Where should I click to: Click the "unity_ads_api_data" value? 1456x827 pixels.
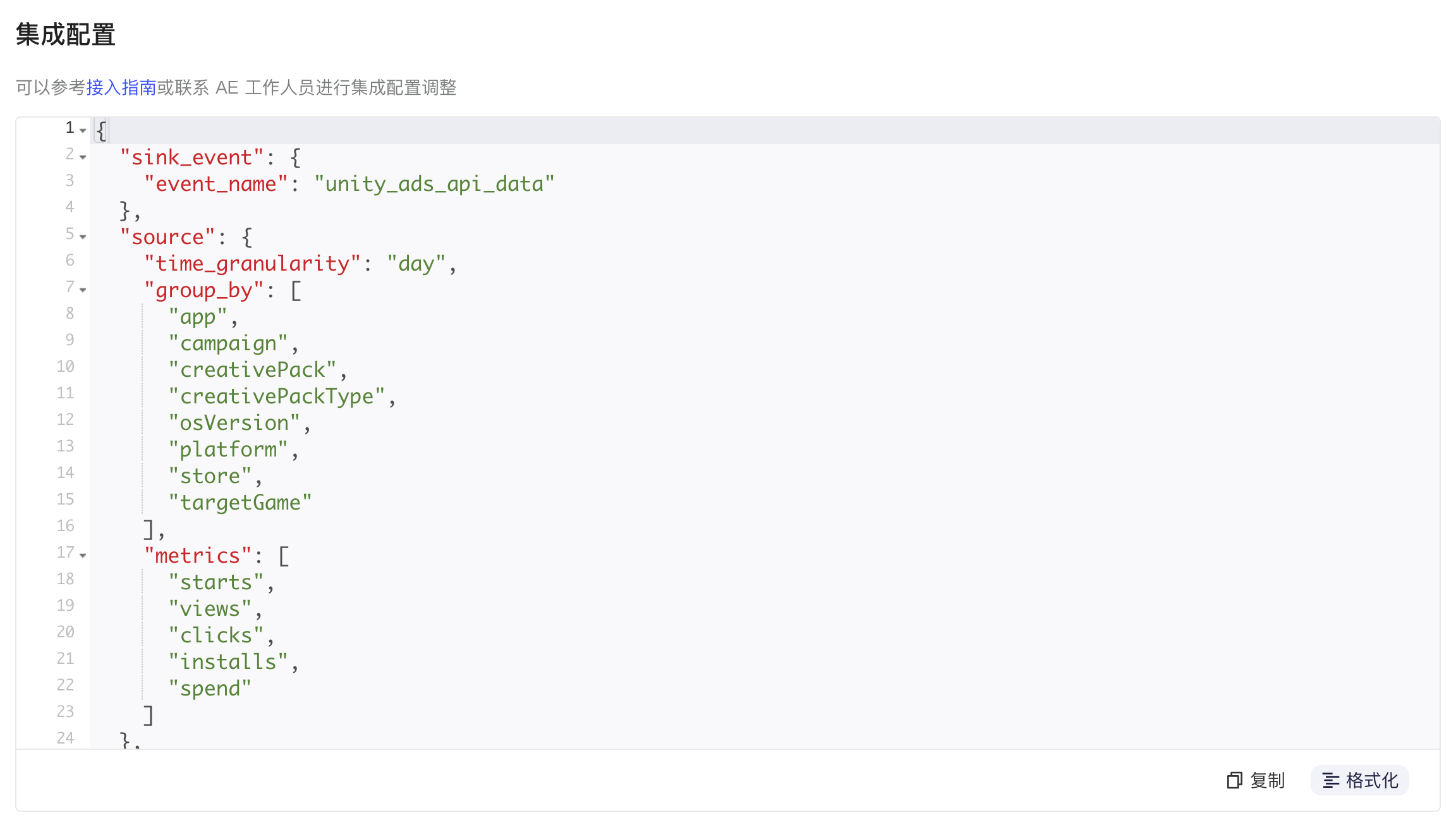(434, 184)
